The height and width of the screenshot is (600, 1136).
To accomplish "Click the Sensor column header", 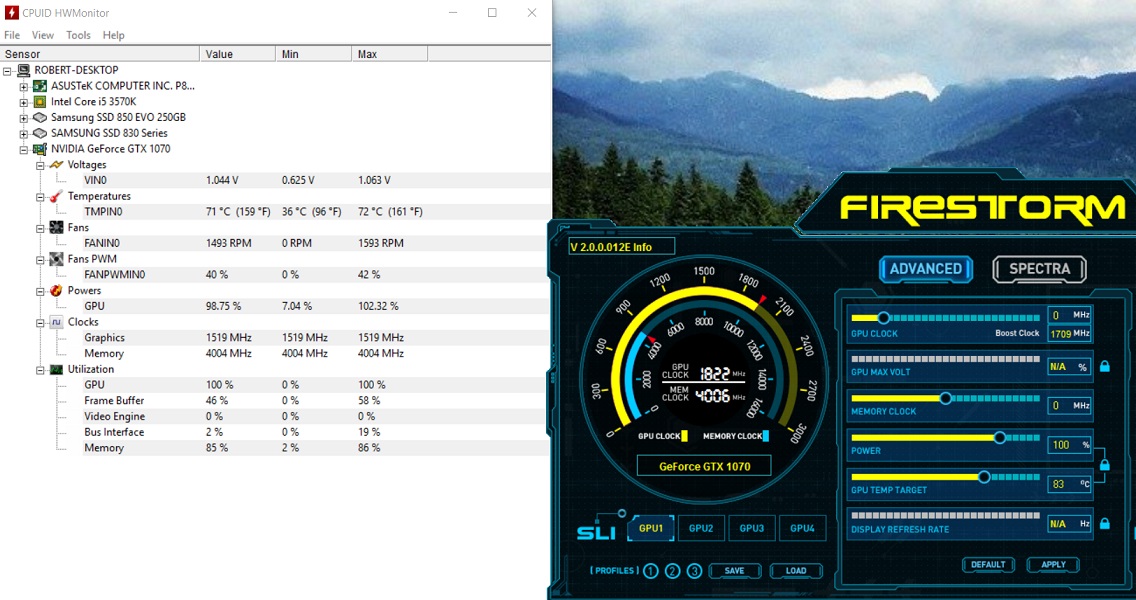I will coord(100,54).
